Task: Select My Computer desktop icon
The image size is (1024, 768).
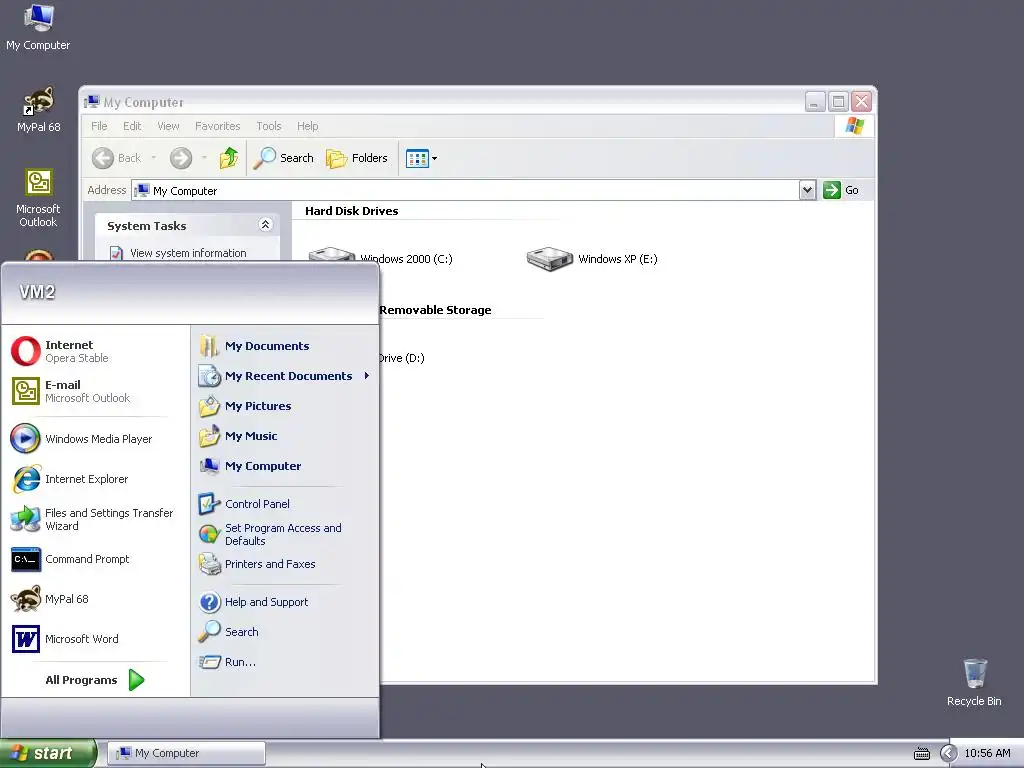Action: 38,27
